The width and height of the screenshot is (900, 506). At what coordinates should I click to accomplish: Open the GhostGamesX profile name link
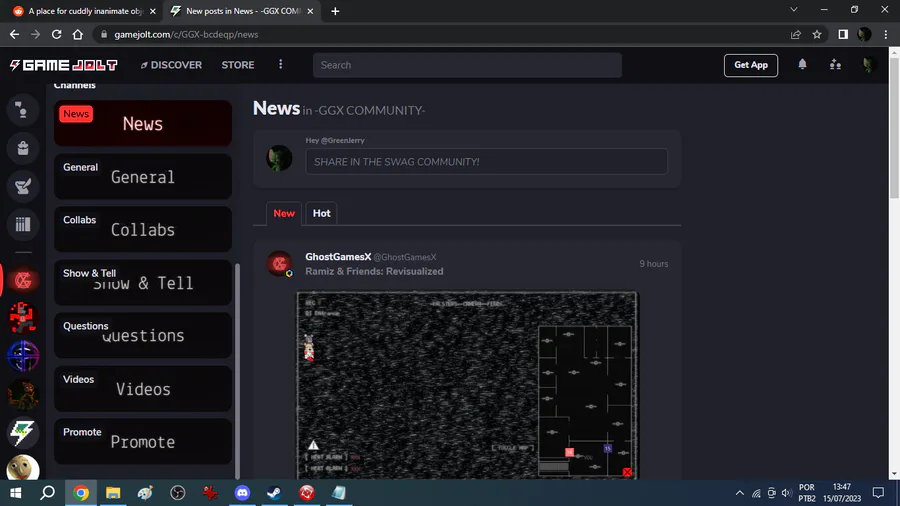pyautogui.click(x=338, y=257)
